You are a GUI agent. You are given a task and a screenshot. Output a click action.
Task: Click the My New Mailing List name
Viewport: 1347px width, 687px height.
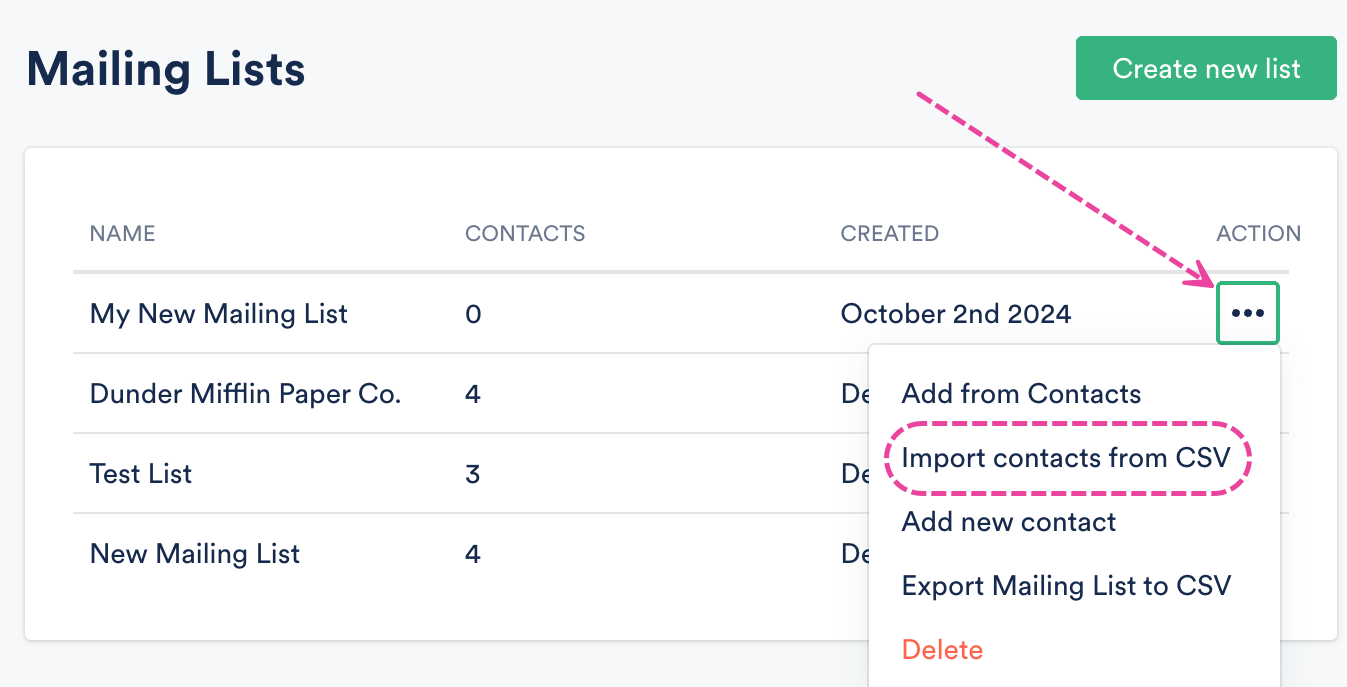point(219,314)
